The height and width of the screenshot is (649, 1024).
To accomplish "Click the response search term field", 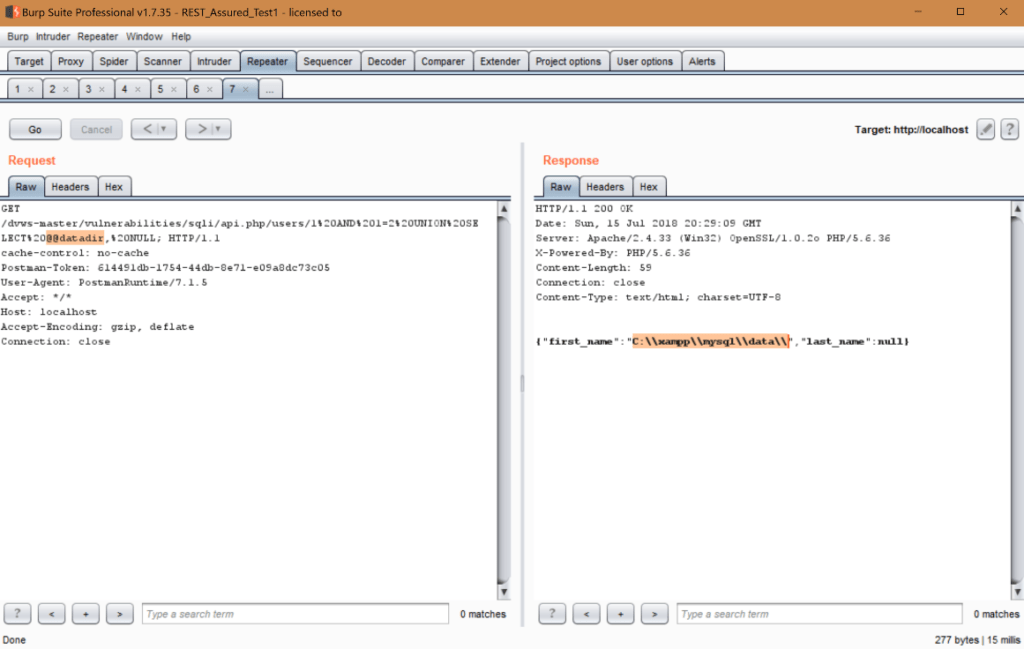I will tap(818, 613).
